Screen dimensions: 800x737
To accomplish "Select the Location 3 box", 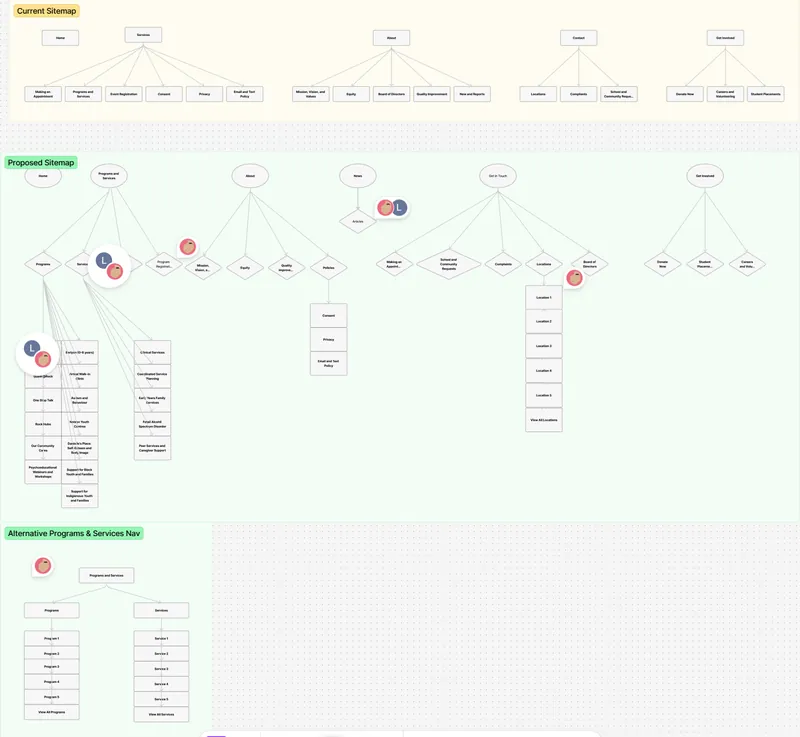I will click(544, 346).
